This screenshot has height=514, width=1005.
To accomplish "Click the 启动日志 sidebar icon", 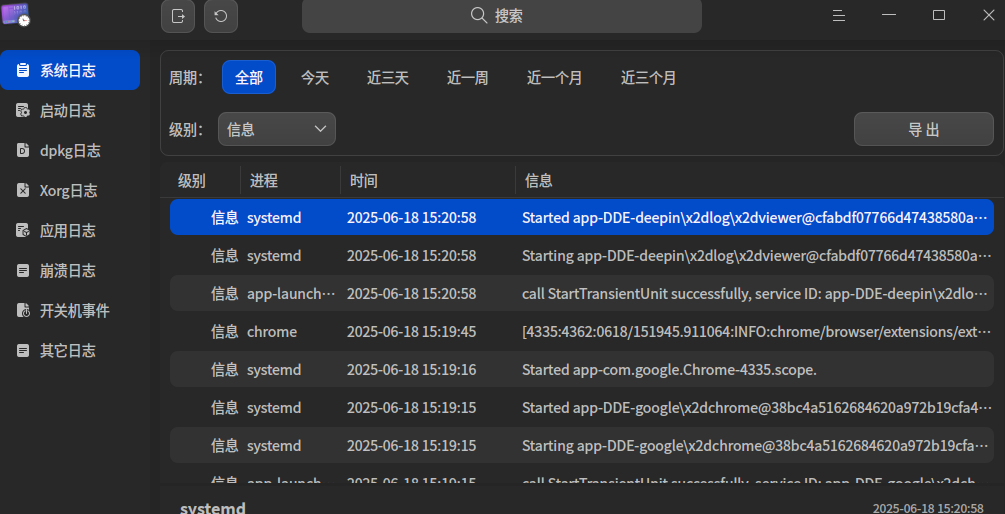I will (23, 111).
